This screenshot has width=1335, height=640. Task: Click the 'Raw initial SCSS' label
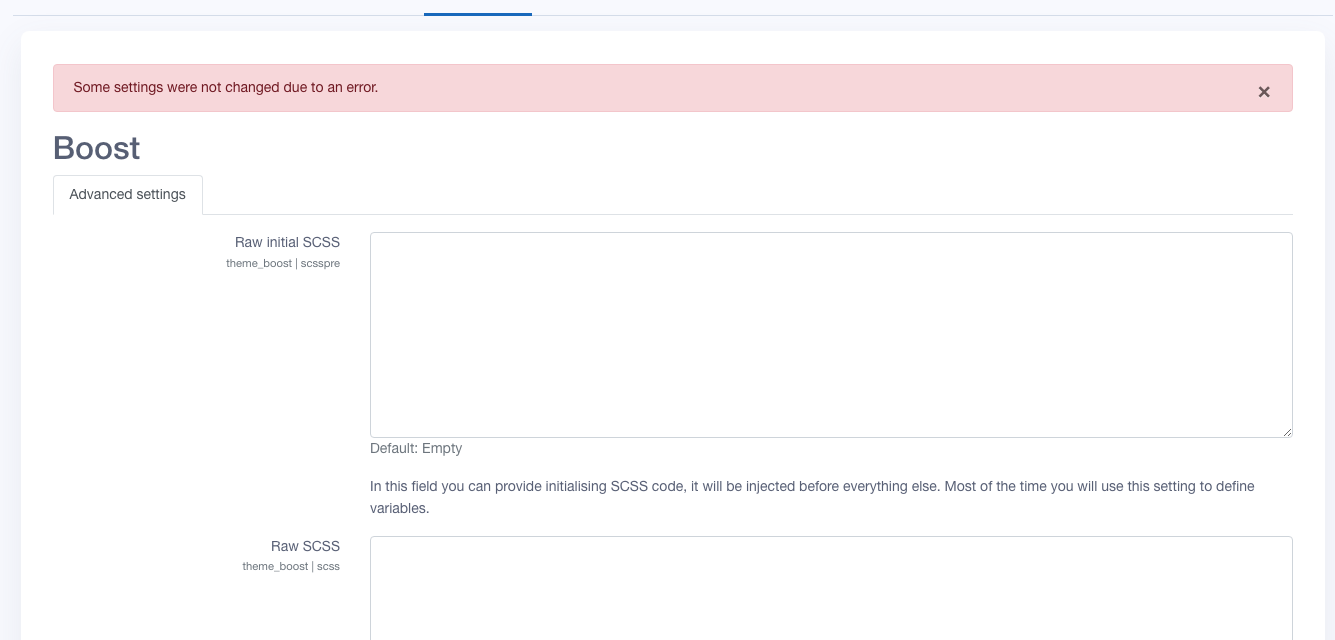[287, 242]
